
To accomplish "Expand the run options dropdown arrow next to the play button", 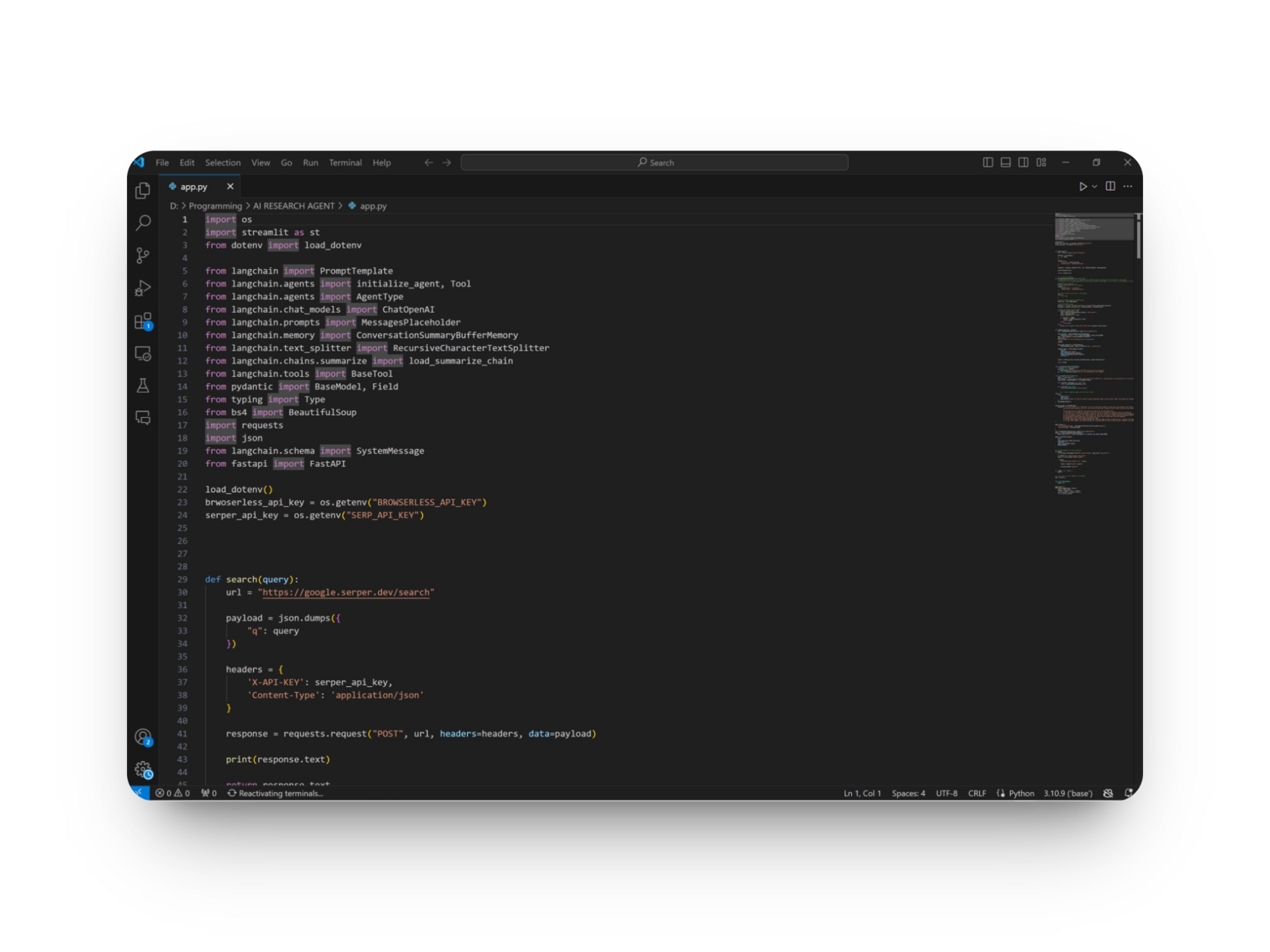I will (1095, 187).
